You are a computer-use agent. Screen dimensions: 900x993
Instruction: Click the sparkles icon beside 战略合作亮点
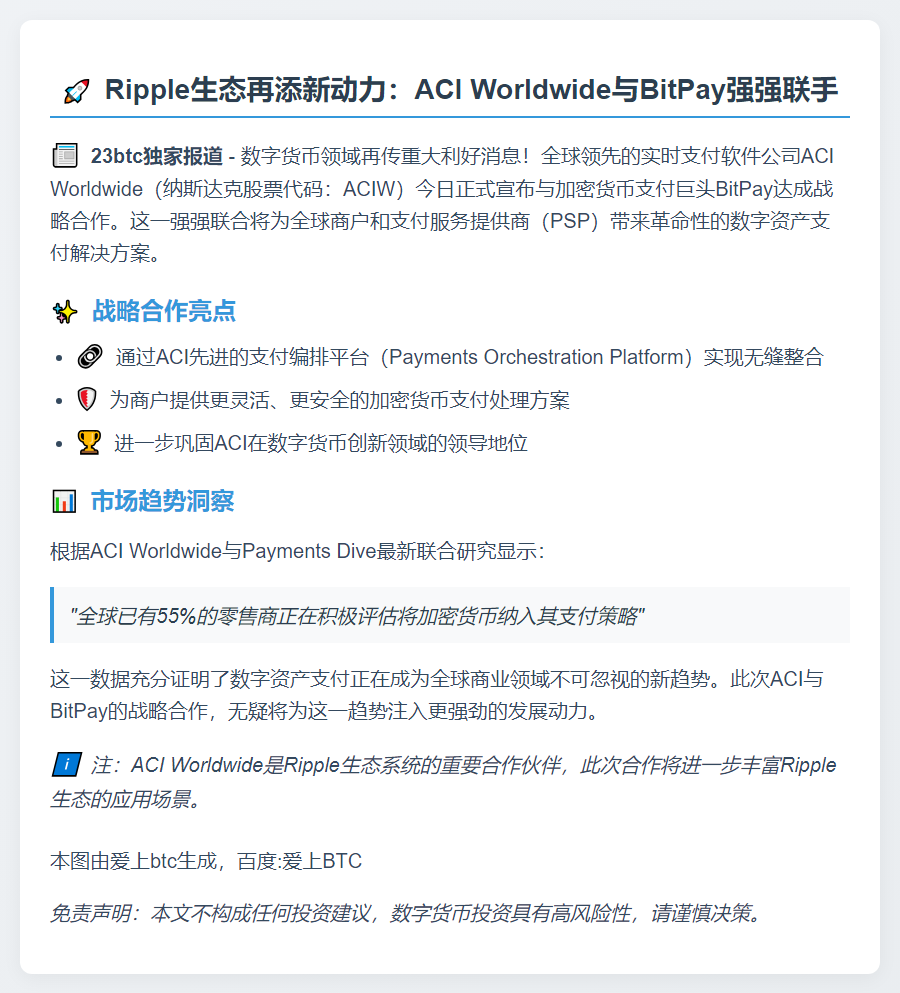point(65,312)
